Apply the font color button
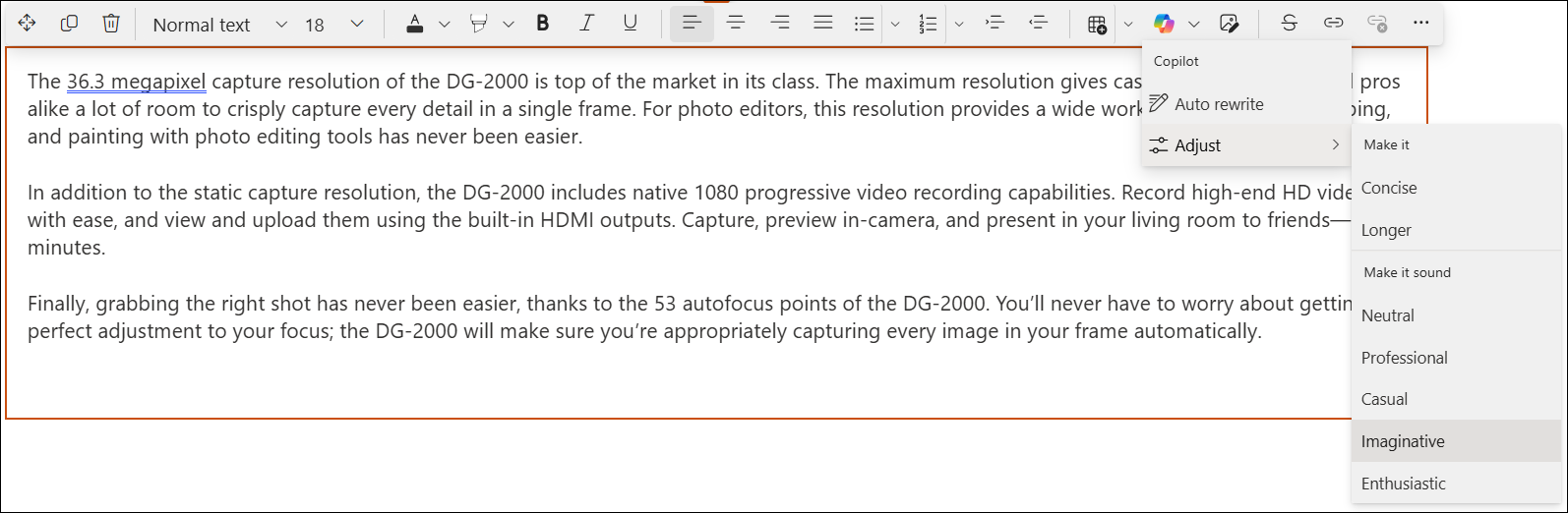Viewport: 1568px width, 513px height. click(415, 24)
